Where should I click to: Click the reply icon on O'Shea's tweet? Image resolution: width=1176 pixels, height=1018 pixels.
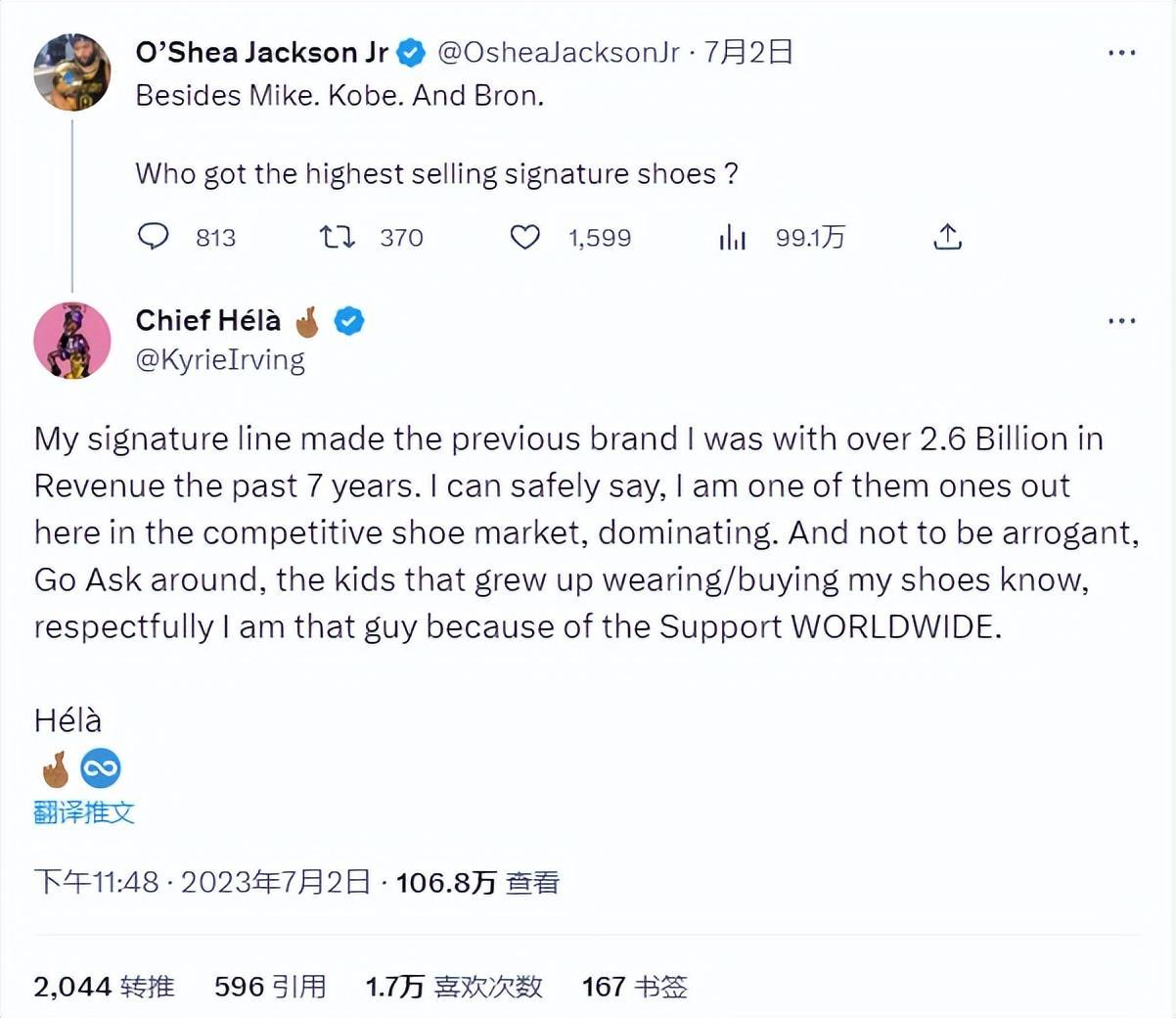[x=154, y=237]
